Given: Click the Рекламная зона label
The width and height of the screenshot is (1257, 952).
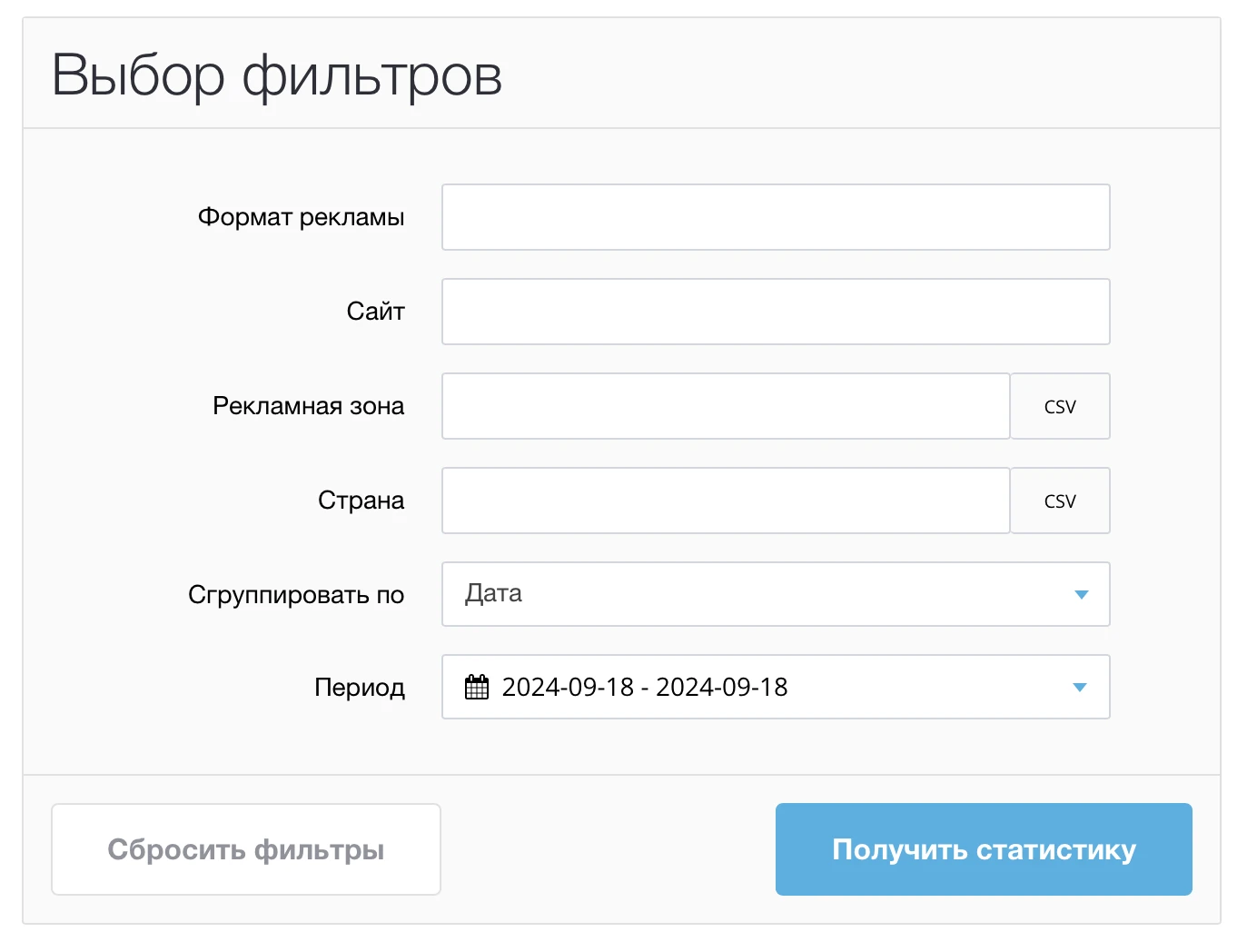Looking at the screenshot, I should coord(309,406).
